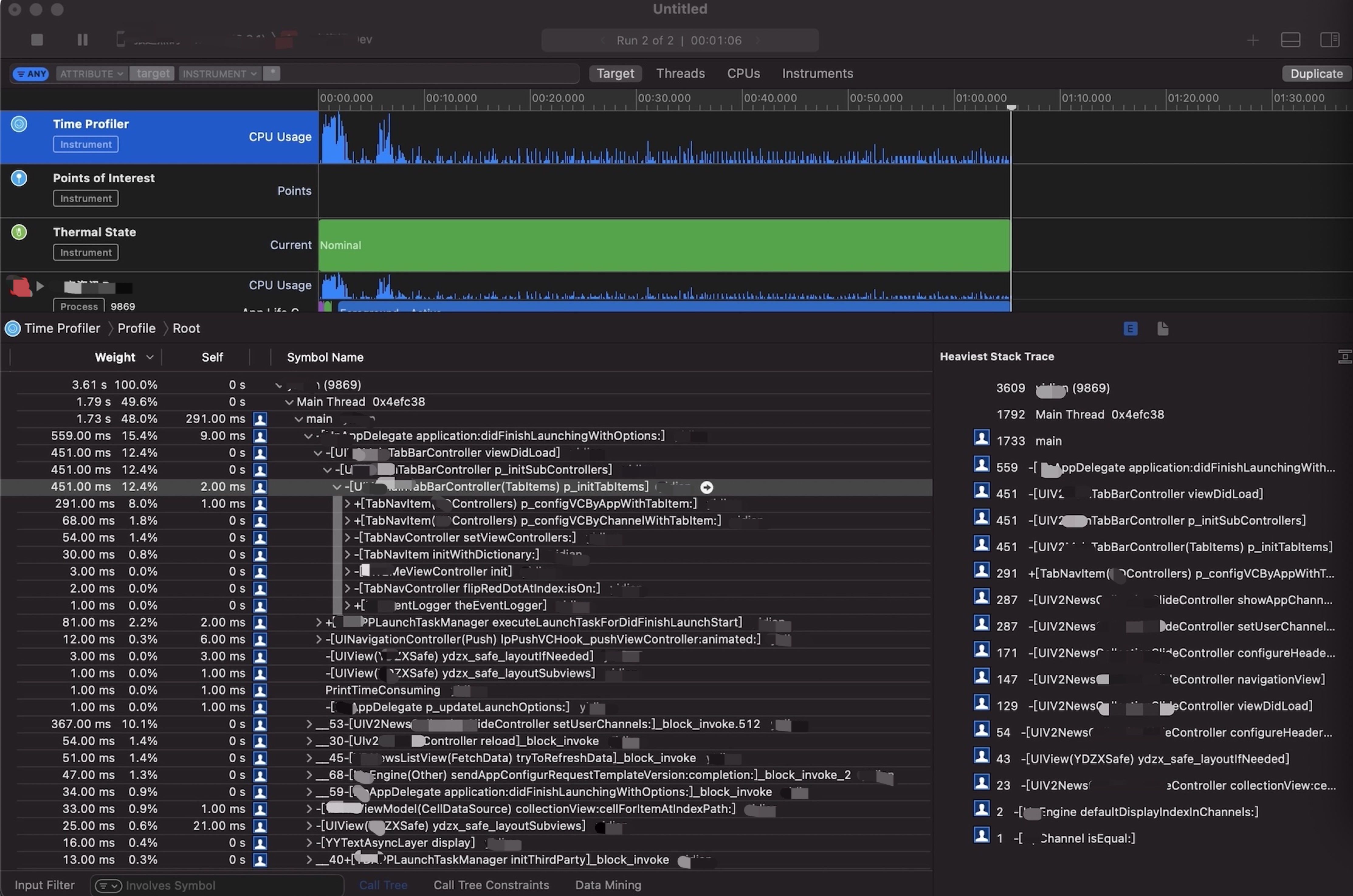Image resolution: width=1353 pixels, height=896 pixels.
Task: Open the Call Tree Constraints tab
Action: [x=491, y=884]
